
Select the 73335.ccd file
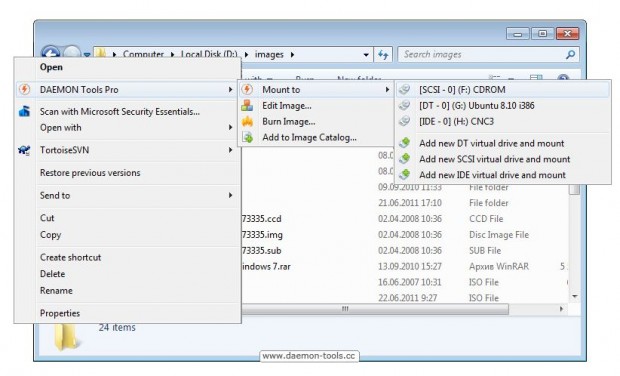click(262, 219)
